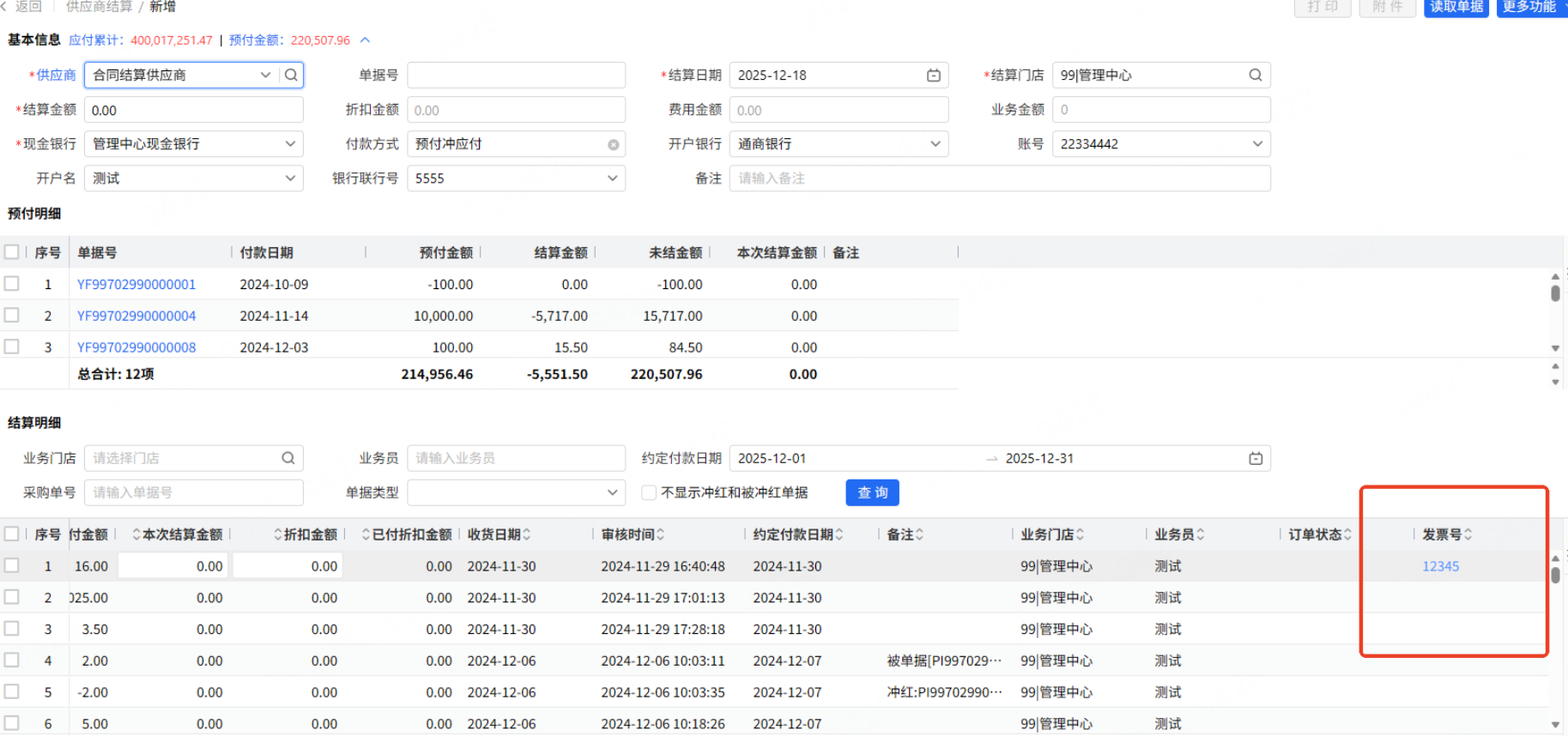The height and width of the screenshot is (736, 1568).
Task: Select prepayment row YF99702990000004 checkbox
Action: (12, 316)
